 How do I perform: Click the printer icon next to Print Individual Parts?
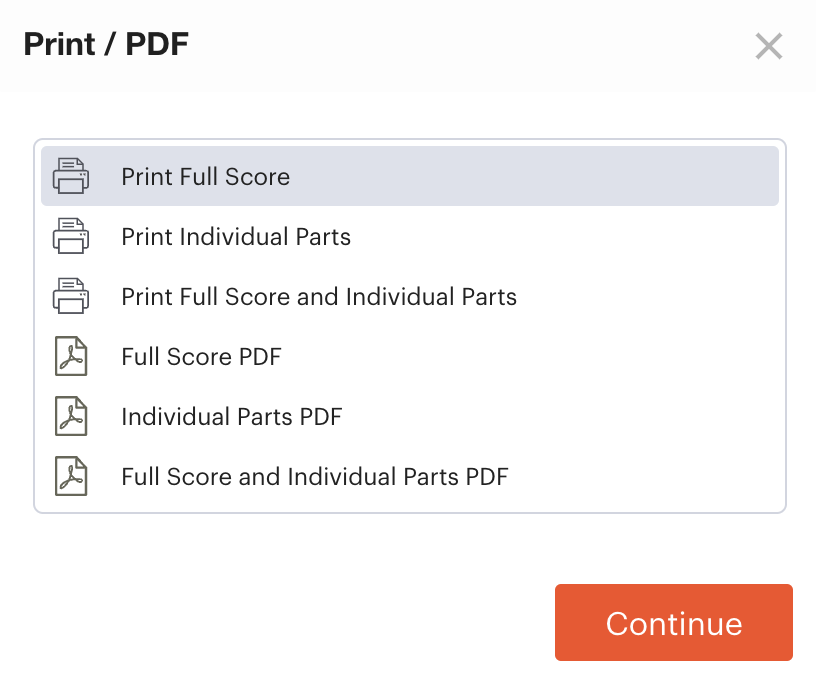(70, 236)
